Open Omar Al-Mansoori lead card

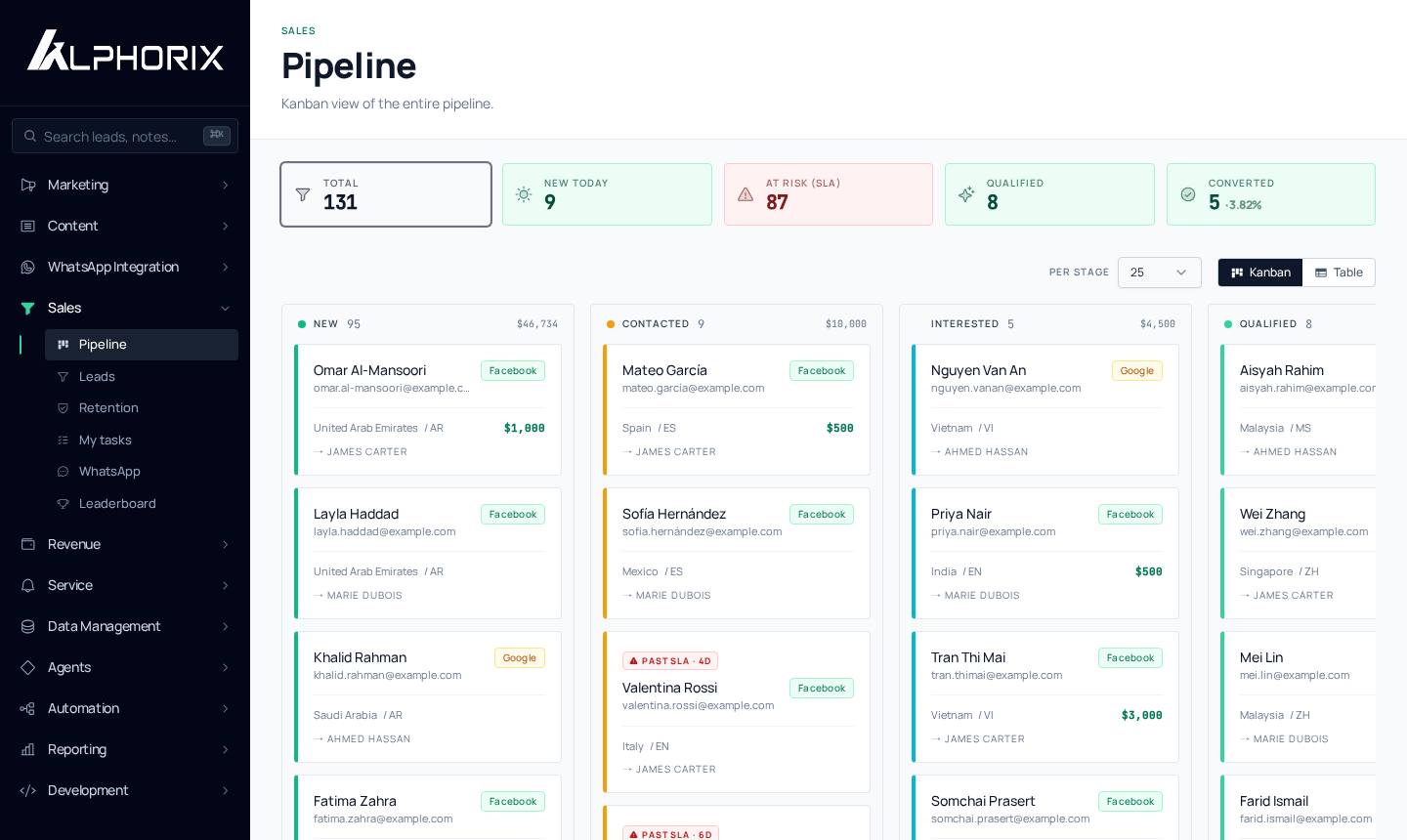[428, 410]
